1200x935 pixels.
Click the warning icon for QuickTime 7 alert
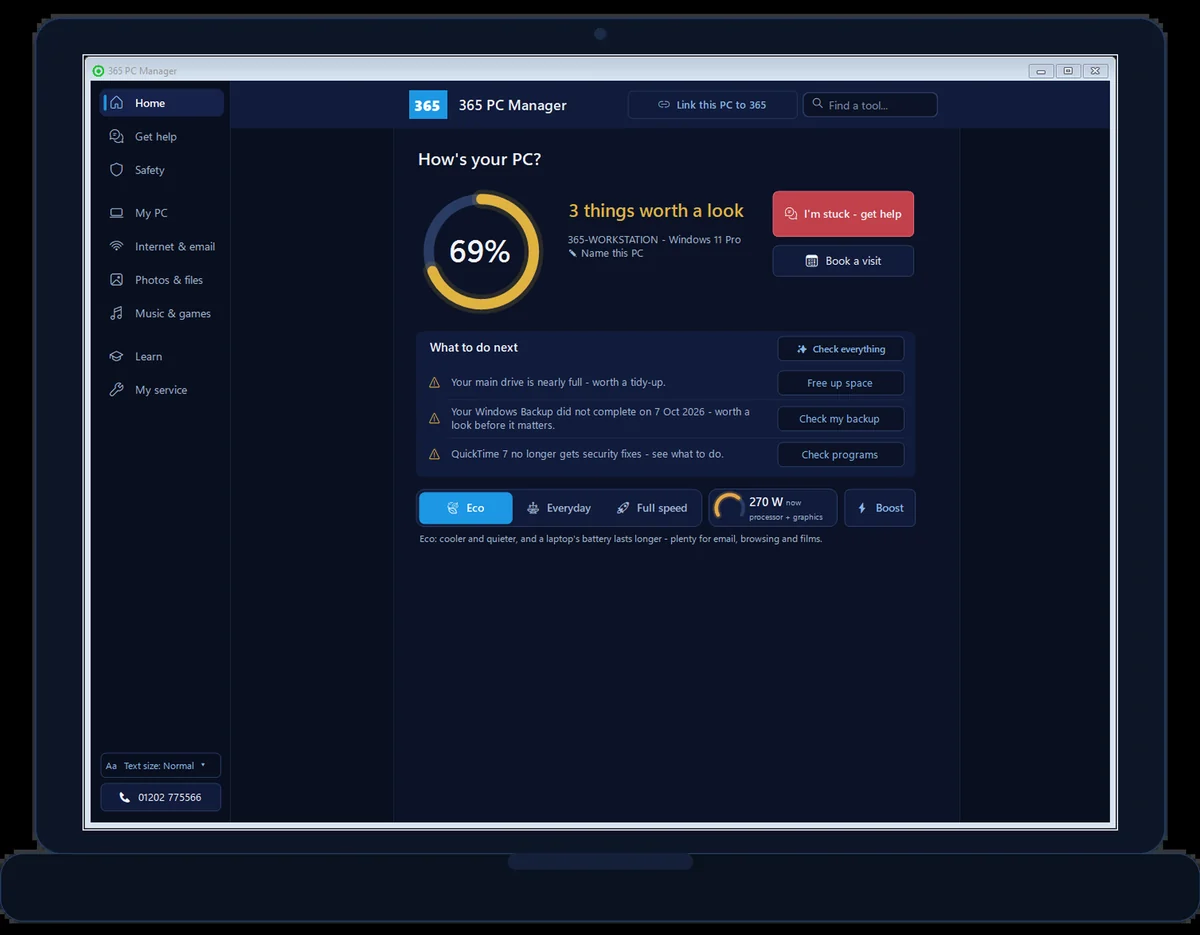pyautogui.click(x=434, y=454)
